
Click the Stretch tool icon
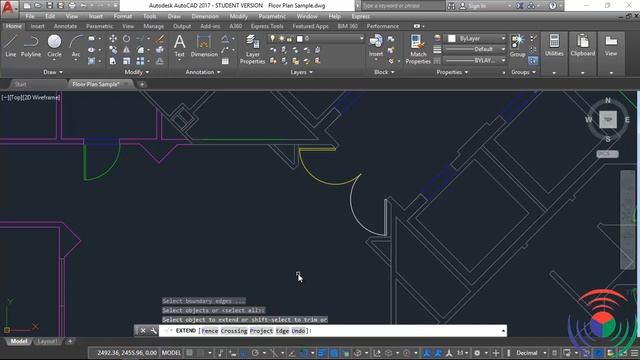(x=113, y=61)
